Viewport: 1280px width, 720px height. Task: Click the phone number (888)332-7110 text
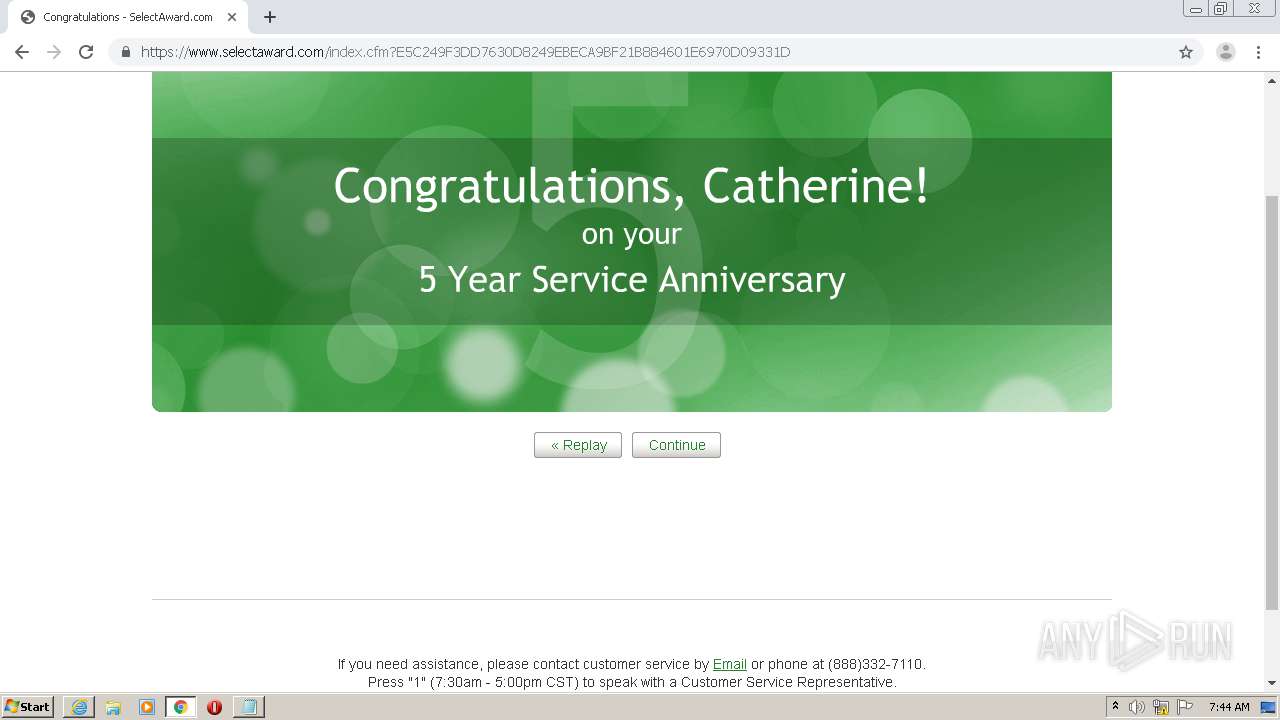click(x=876, y=664)
